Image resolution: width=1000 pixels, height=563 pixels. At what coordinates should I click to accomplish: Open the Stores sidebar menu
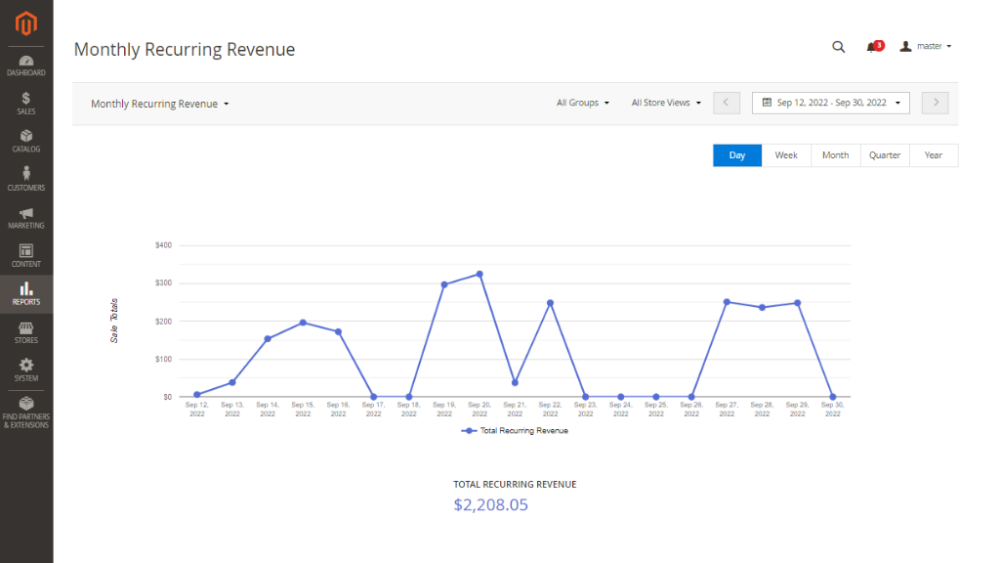(x=26, y=332)
